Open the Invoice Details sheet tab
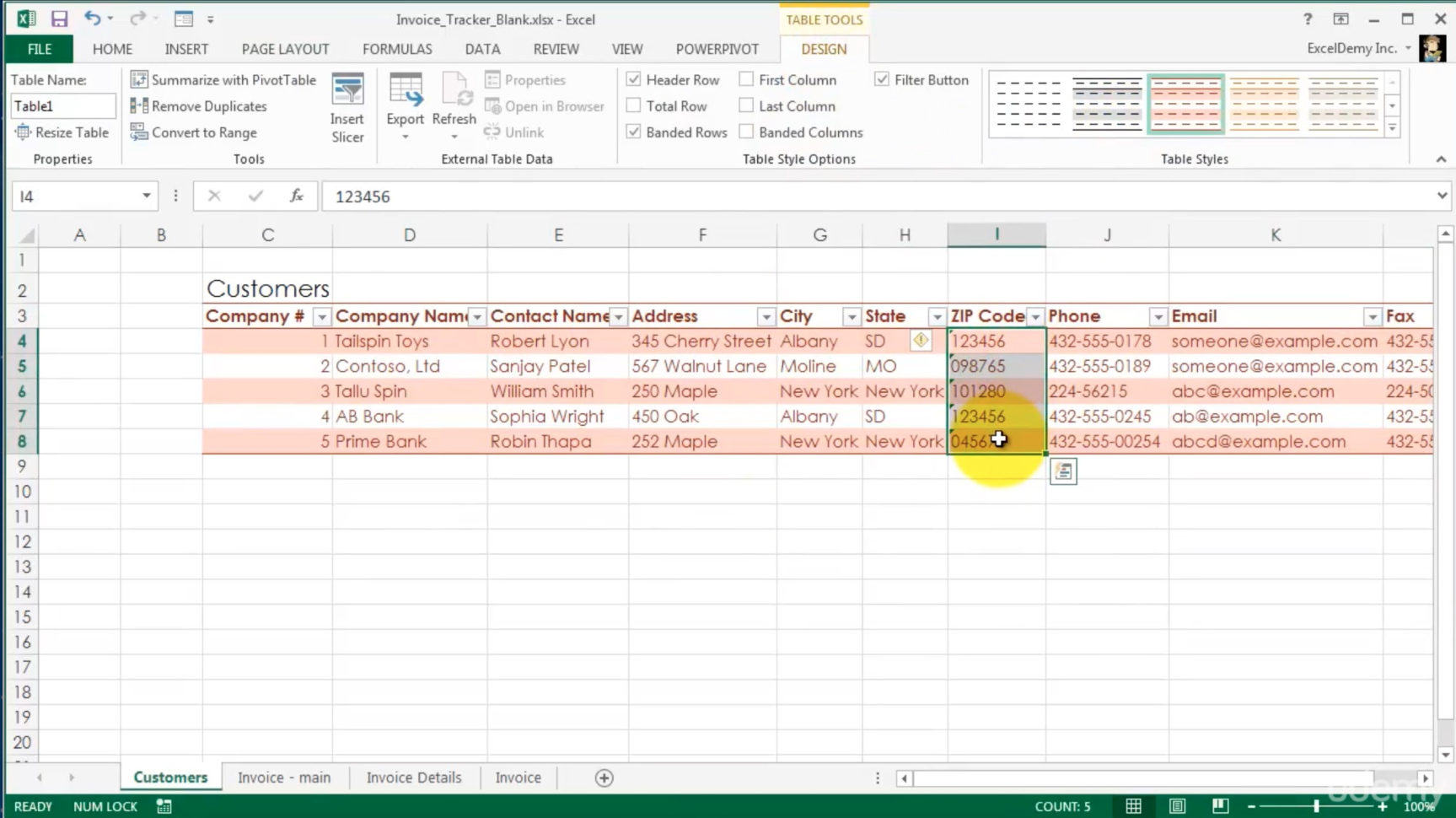Image resolution: width=1456 pixels, height=818 pixels. tap(413, 778)
